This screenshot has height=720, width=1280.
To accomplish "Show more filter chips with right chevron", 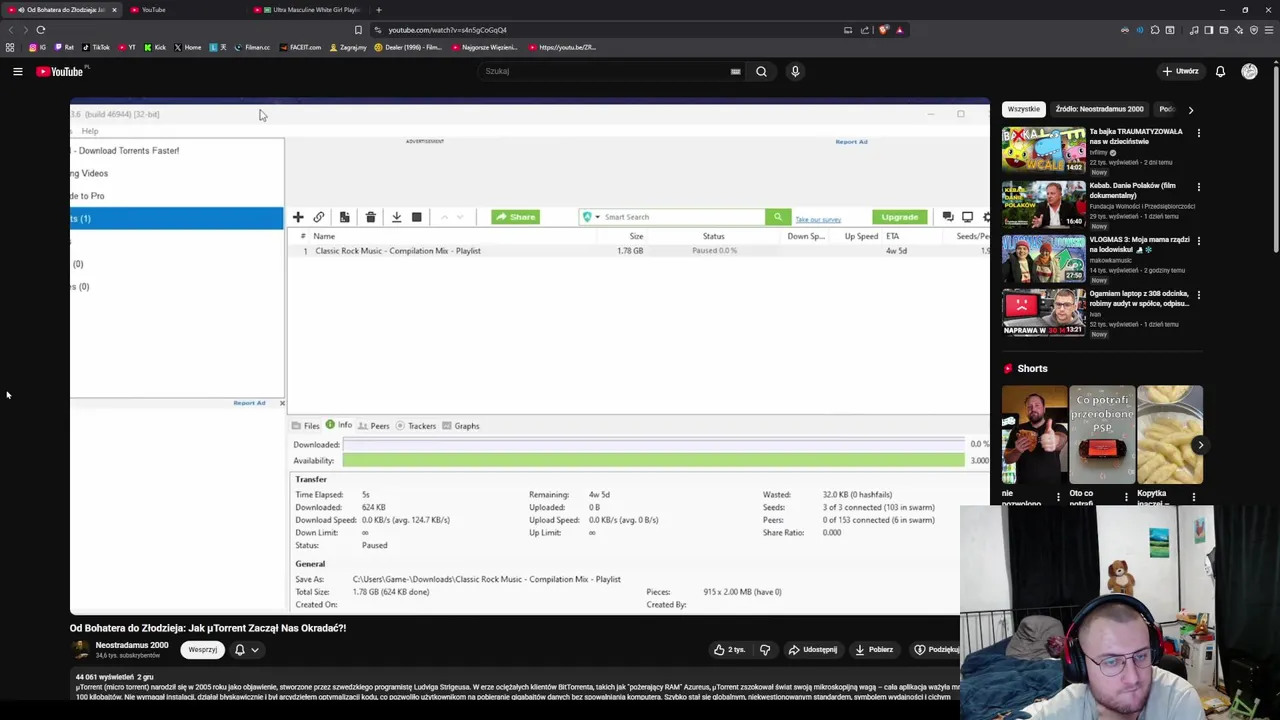I will [1190, 109].
